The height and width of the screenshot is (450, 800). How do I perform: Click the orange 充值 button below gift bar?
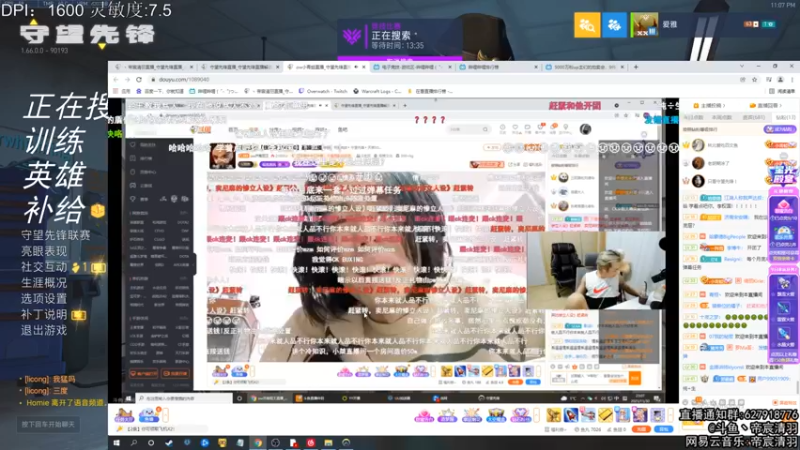pyautogui.click(x=641, y=430)
